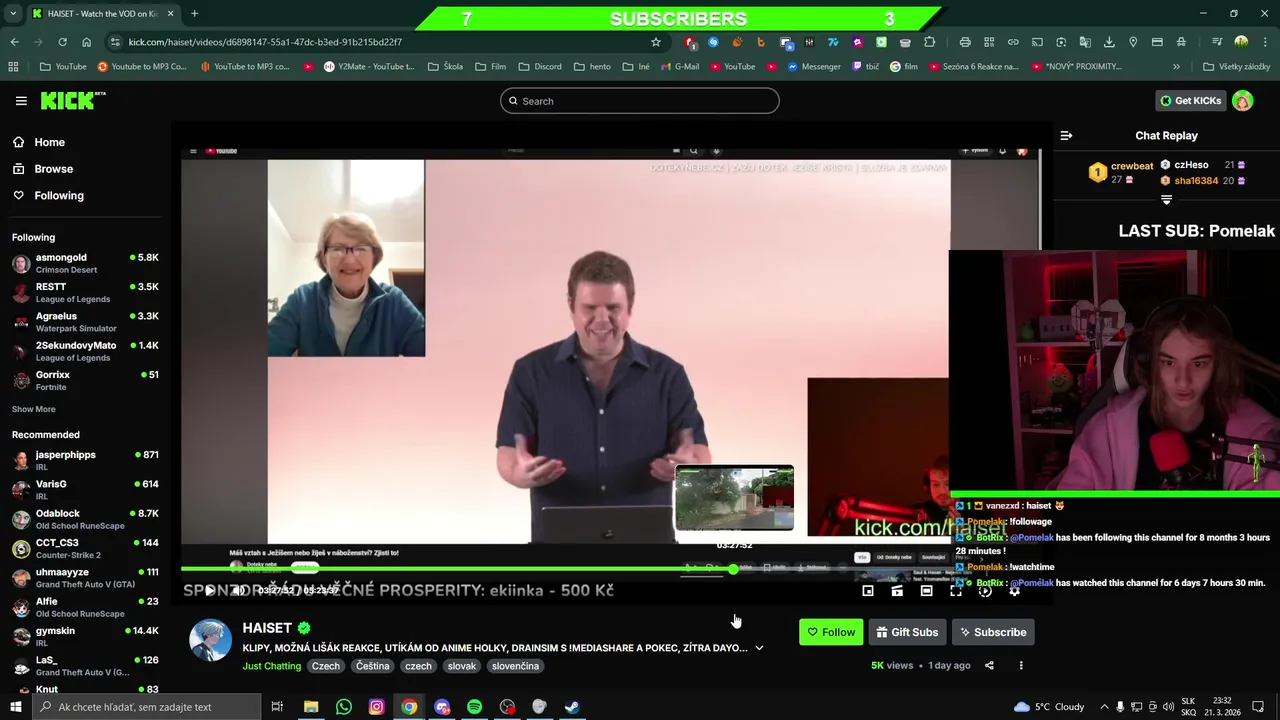Share the VOD via share icon
The width and height of the screenshot is (1280, 720).
(989, 665)
